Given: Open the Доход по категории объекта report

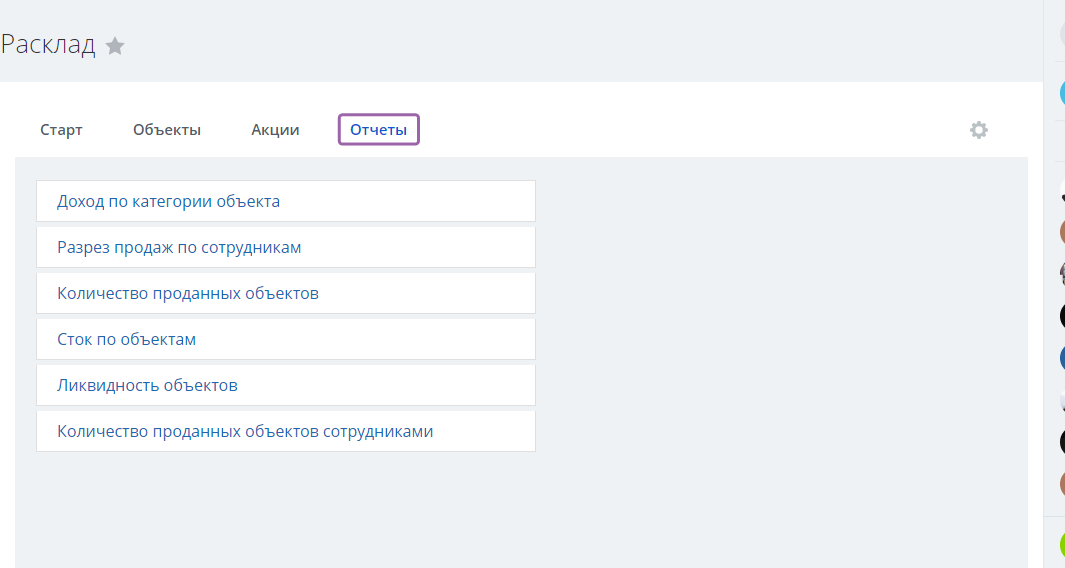Looking at the screenshot, I should tap(286, 201).
